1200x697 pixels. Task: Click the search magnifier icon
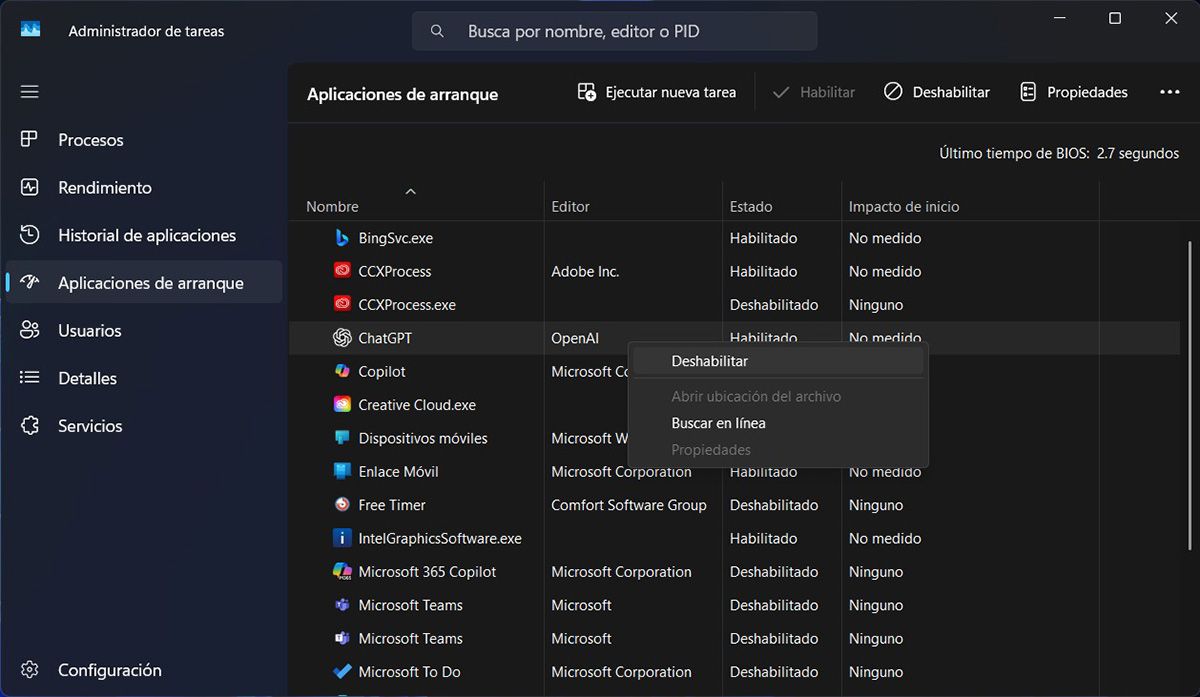437,31
